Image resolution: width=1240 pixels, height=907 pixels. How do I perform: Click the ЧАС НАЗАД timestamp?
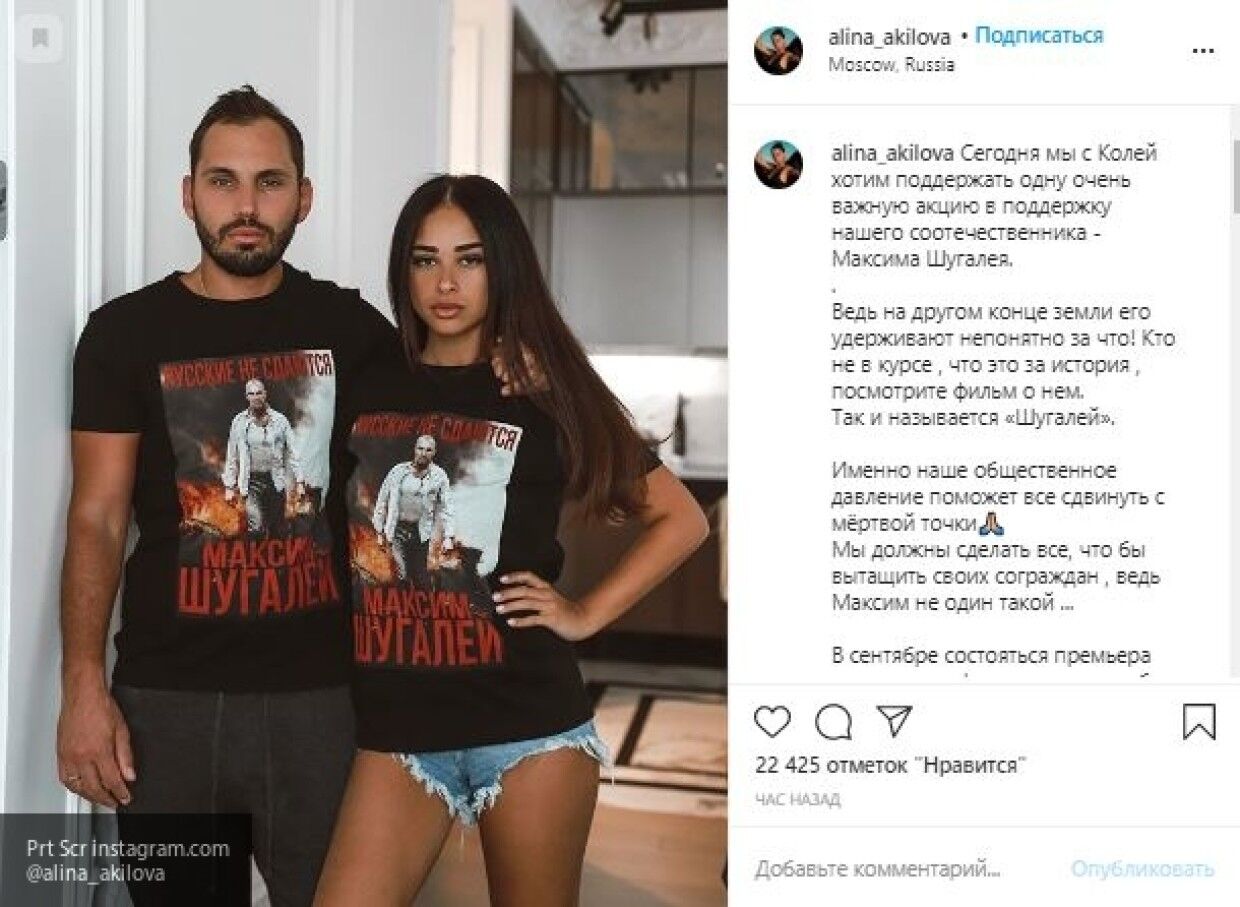pos(798,799)
